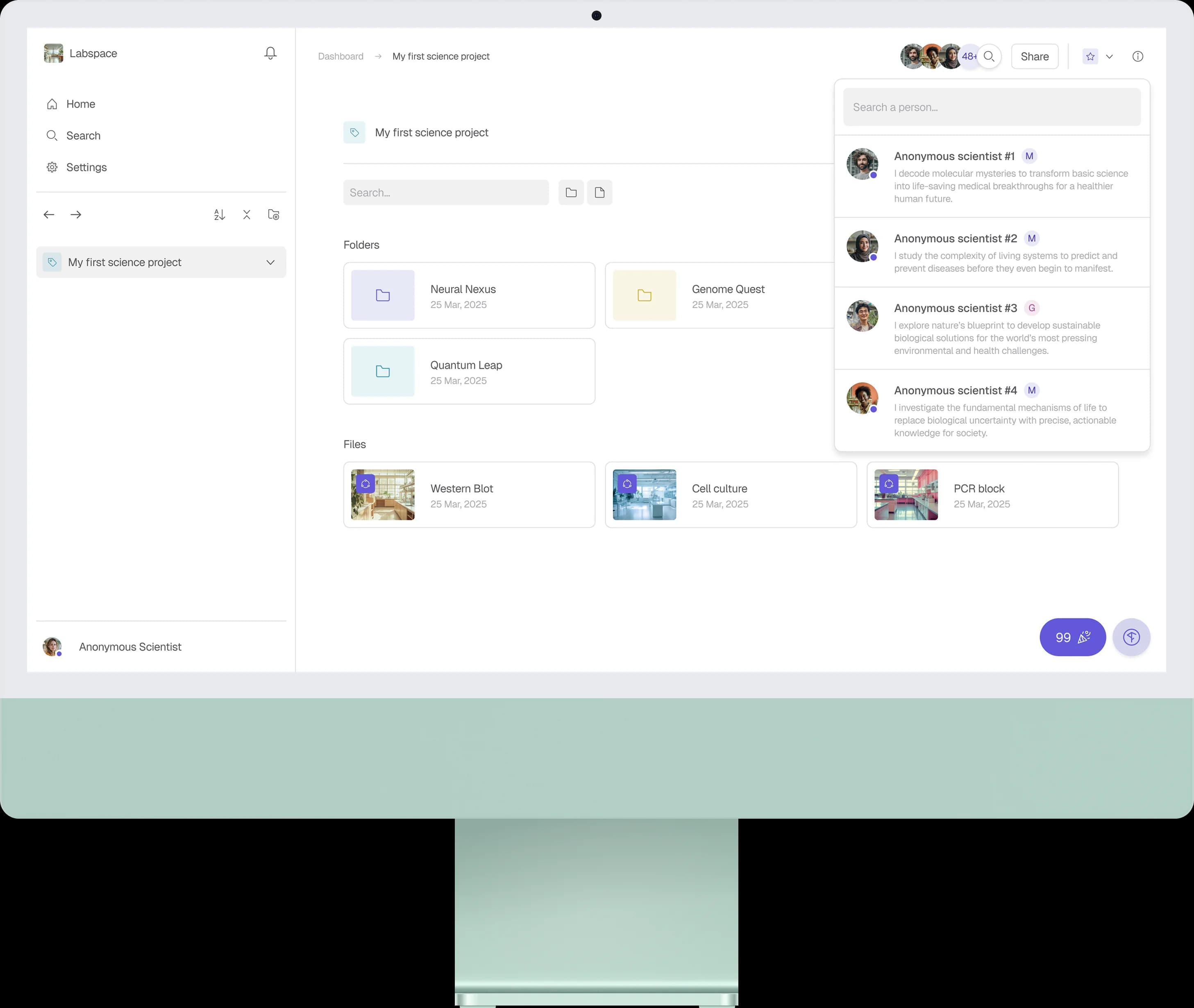Navigate to Dashboard breadcrumb
Viewport: 1194px width, 1008px height.
pyautogui.click(x=340, y=57)
